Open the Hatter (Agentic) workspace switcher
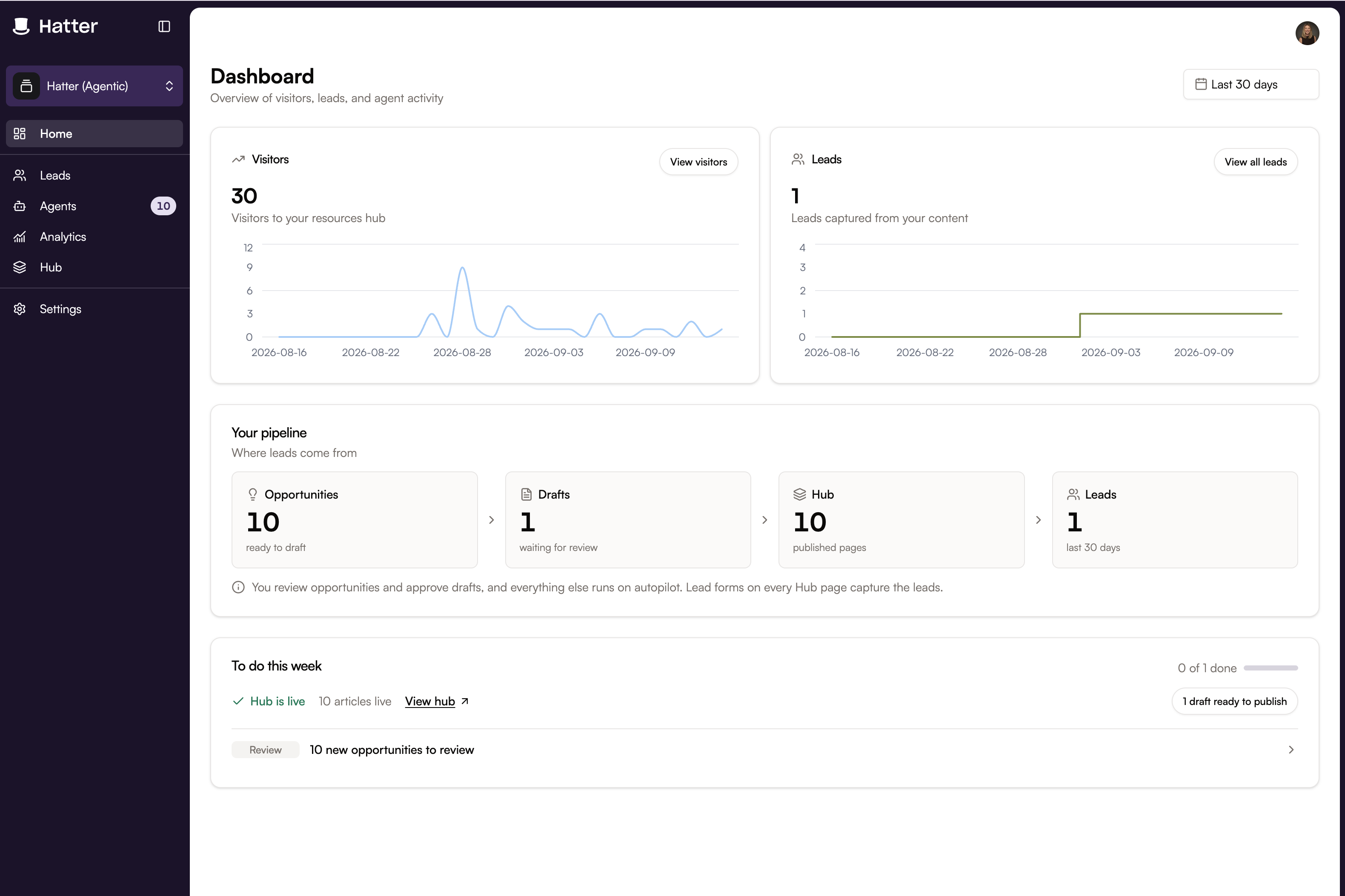 [x=94, y=86]
